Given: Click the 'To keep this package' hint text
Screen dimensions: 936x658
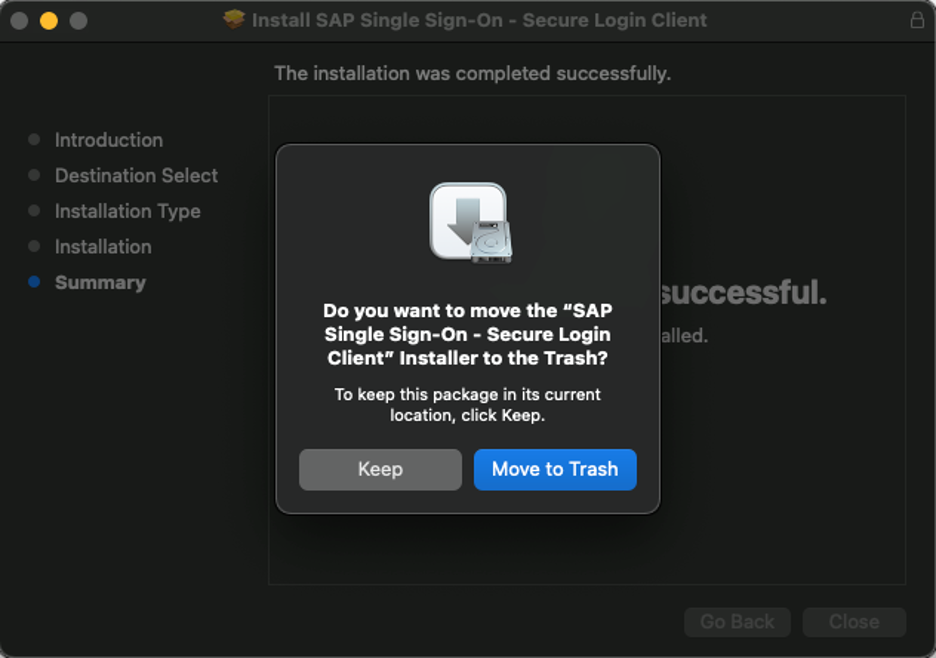Looking at the screenshot, I should [468, 405].
